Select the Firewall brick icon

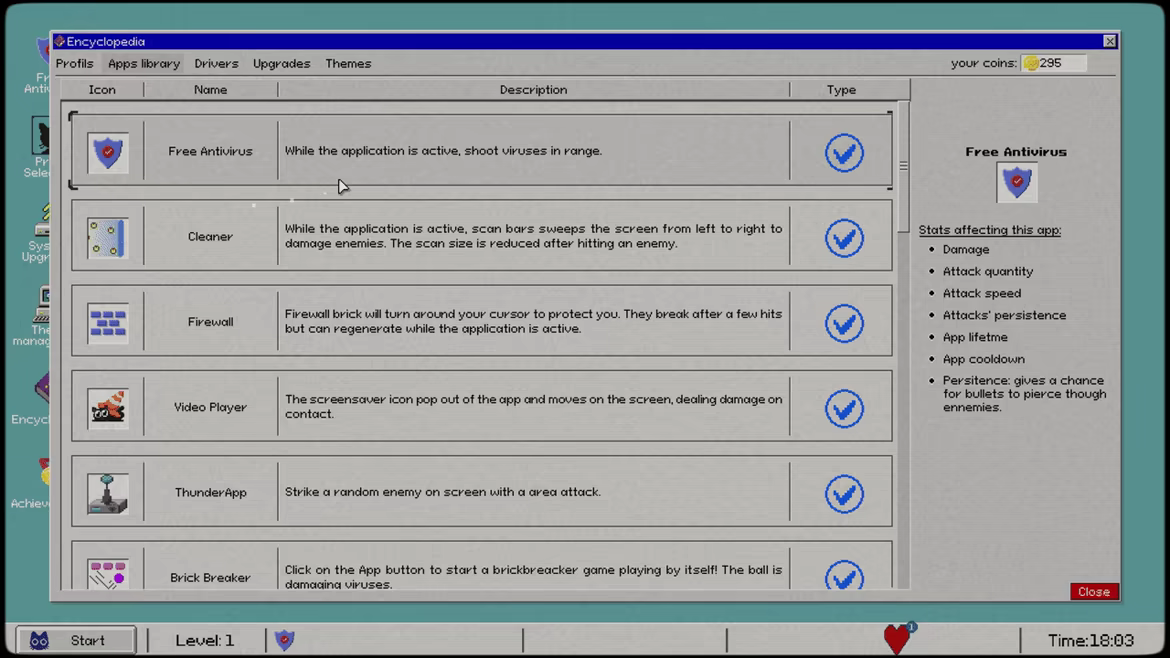tap(107, 323)
